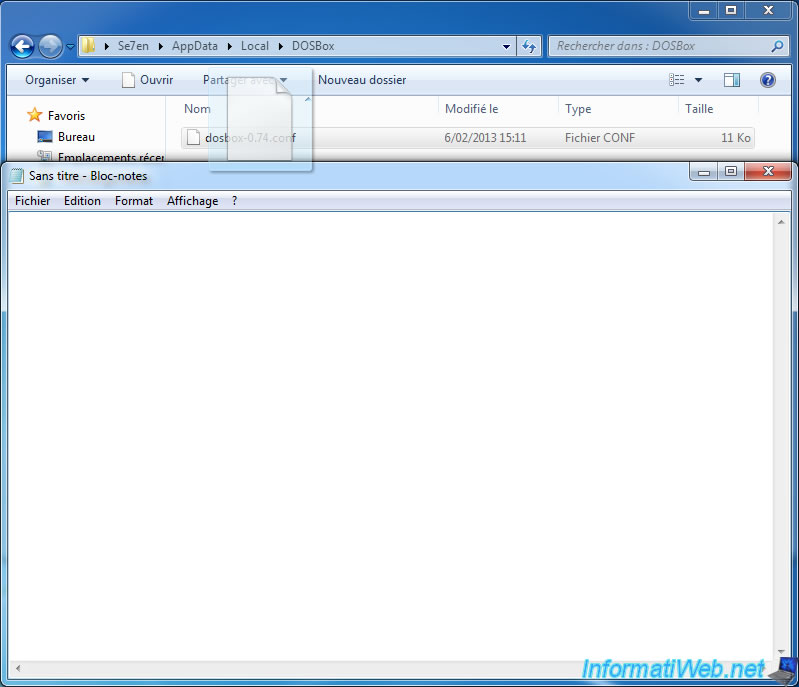Open the Organiser menu
The height and width of the screenshot is (687, 799).
(x=57, y=80)
